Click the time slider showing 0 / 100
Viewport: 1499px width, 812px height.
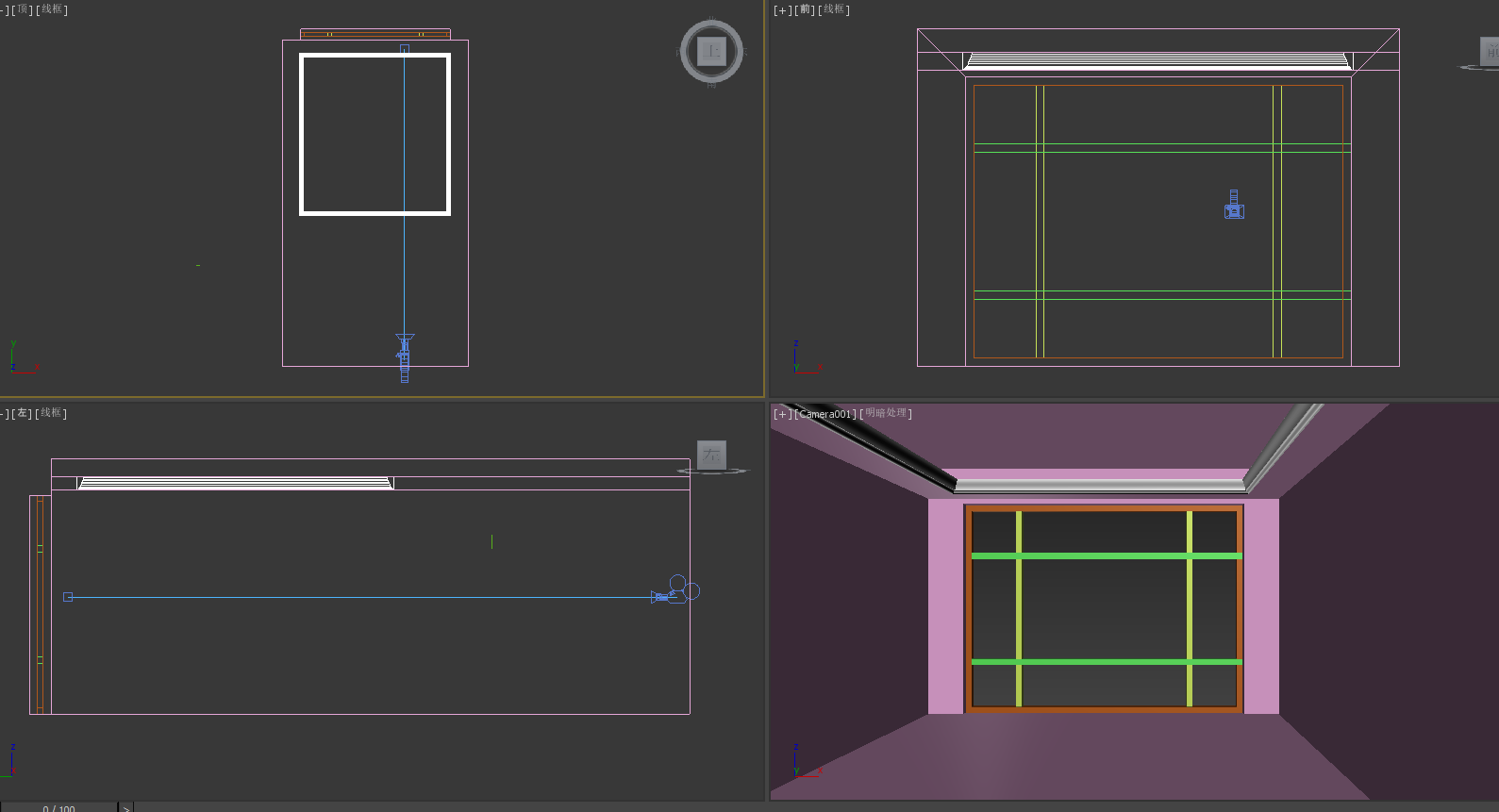(58, 807)
